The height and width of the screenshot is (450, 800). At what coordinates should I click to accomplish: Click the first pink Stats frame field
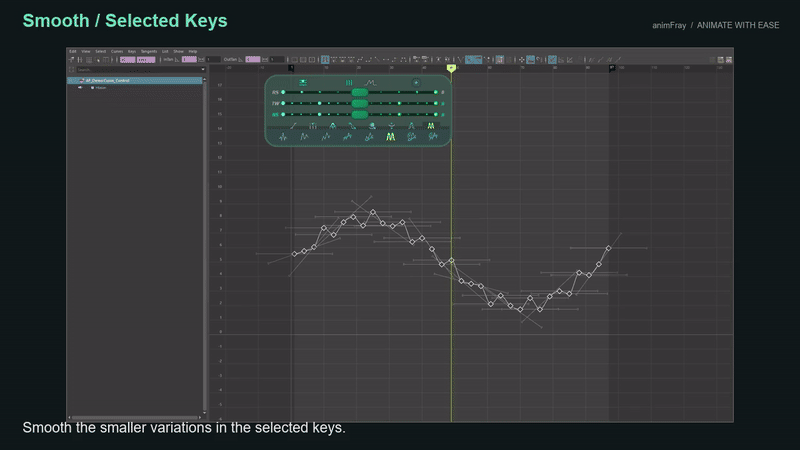128,60
